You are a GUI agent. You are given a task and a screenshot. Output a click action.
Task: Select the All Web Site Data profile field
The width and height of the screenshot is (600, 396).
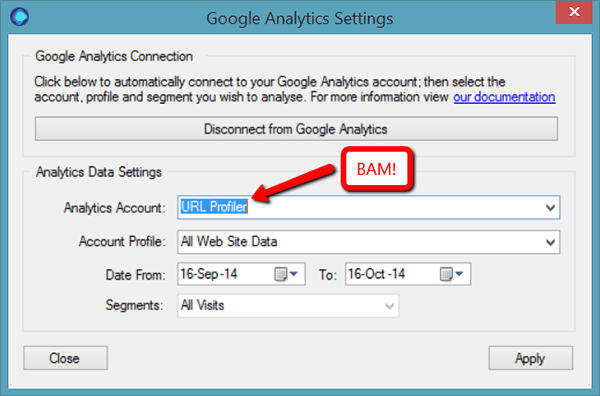tap(368, 242)
